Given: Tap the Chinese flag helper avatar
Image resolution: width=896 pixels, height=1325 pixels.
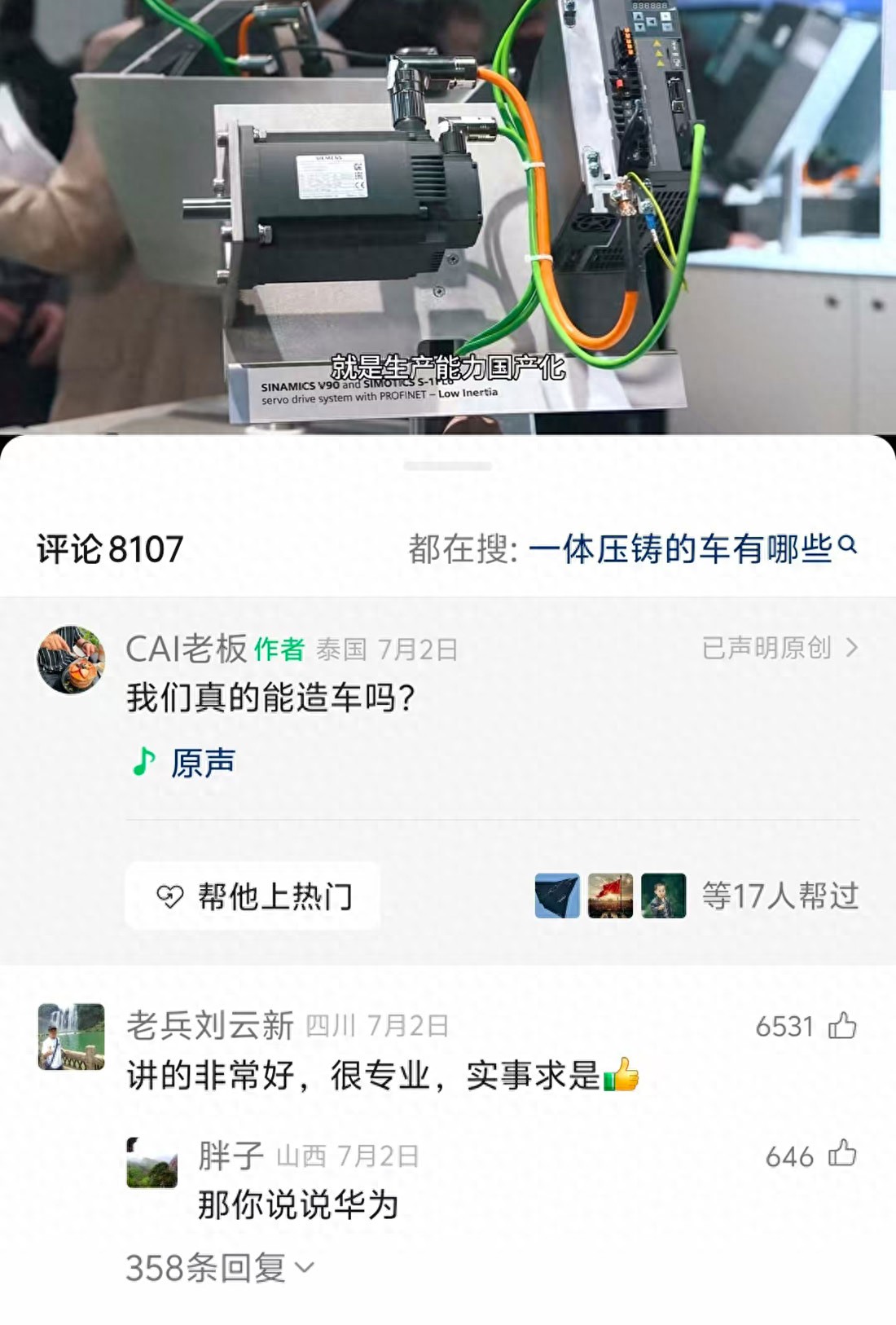Looking at the screenshot, I should click(x=610, y=896).
